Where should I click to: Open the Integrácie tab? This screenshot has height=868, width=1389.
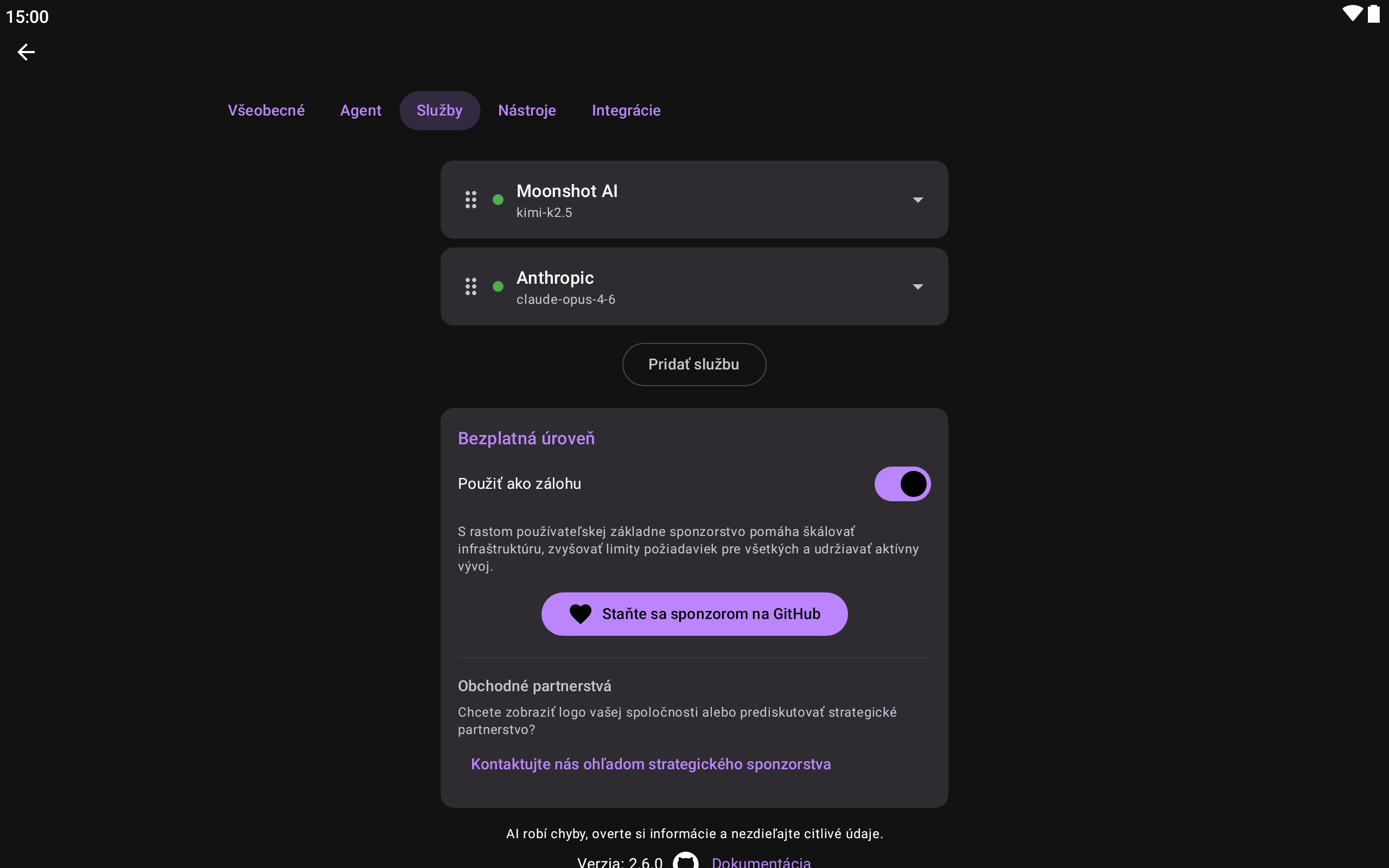coord(626,111)
